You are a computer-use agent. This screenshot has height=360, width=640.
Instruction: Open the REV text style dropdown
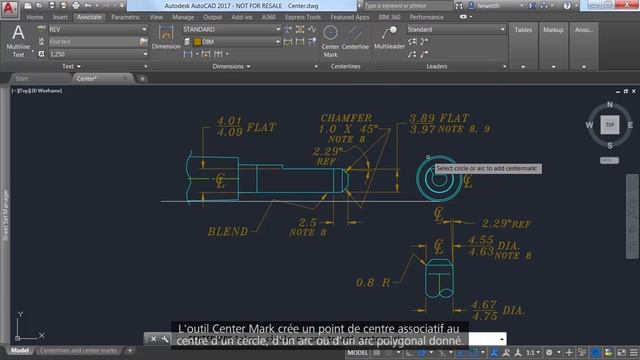[x=98, y=29]
